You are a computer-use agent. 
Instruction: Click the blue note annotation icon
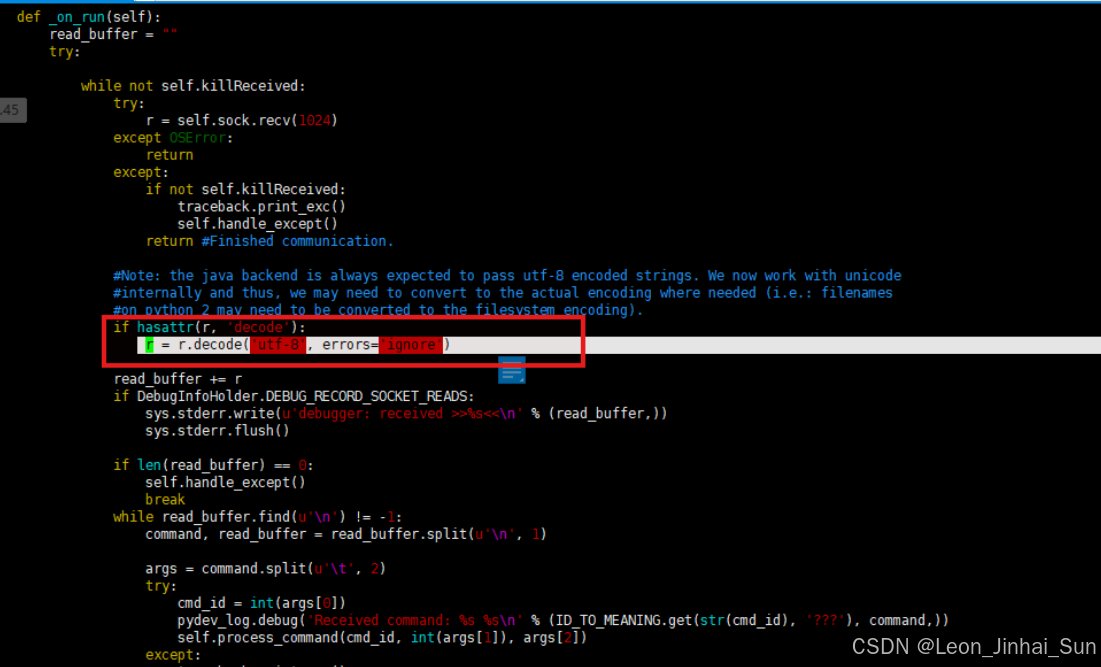[x=512, y=372]
